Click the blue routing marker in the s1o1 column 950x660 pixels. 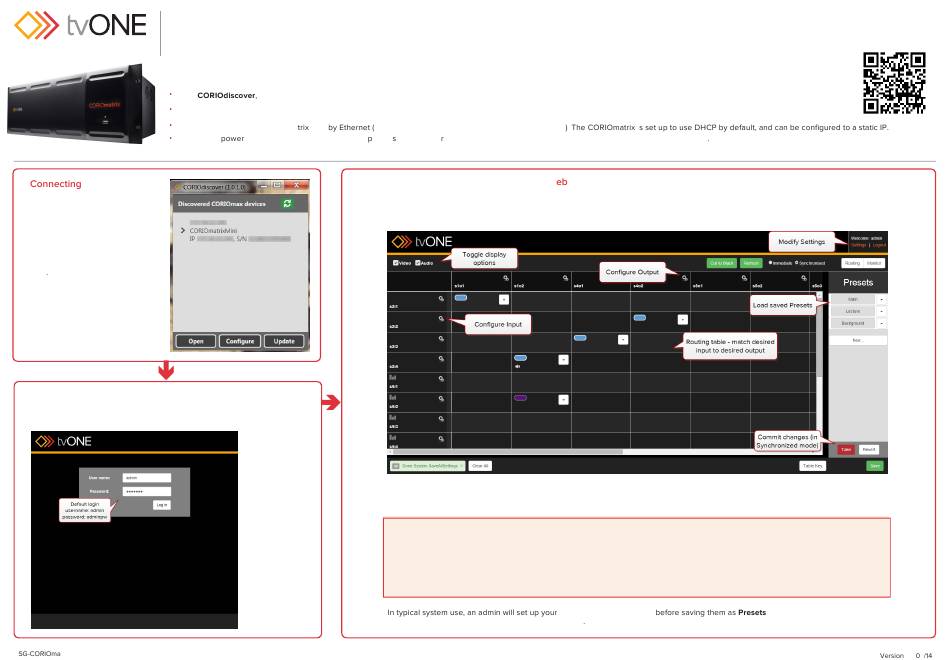point(461,298)
